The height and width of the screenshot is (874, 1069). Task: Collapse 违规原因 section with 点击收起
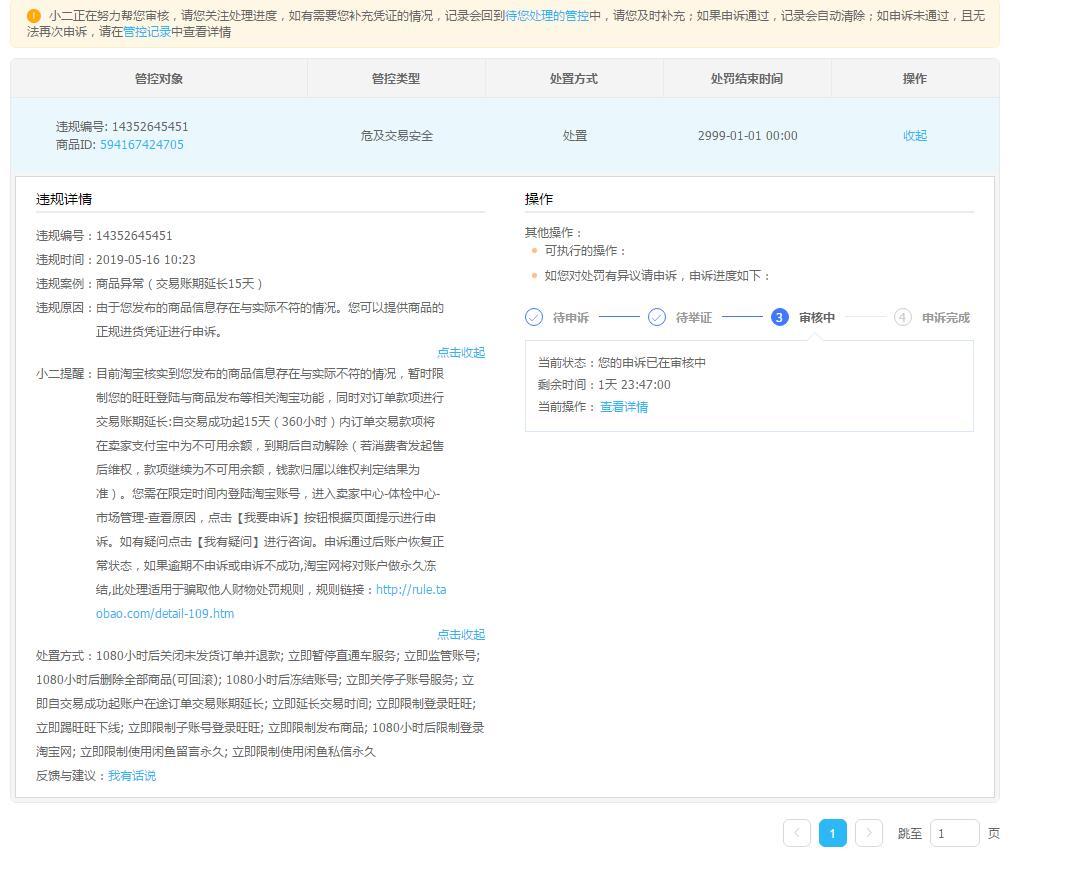(x=461, y=352)
